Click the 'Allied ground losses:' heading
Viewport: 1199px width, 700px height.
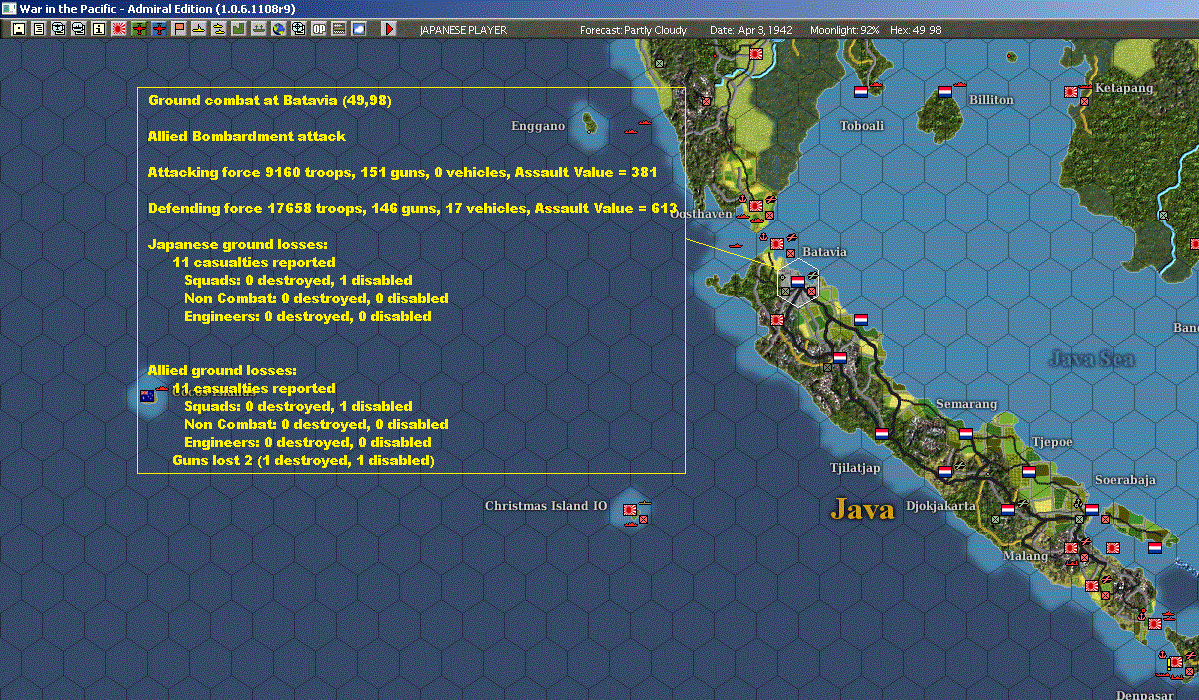pos(222,370)
